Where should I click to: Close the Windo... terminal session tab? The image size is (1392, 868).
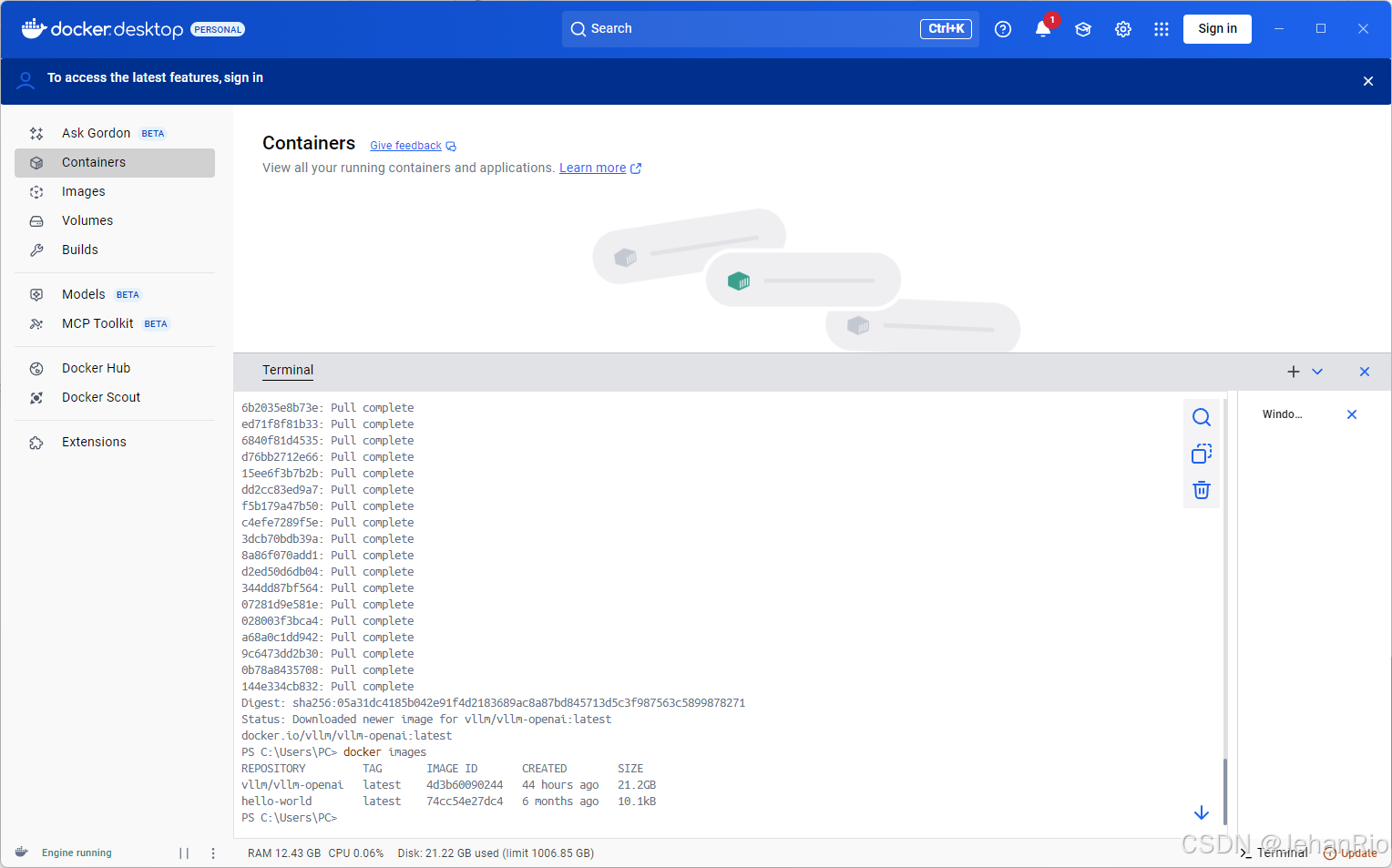point(1352,414)
